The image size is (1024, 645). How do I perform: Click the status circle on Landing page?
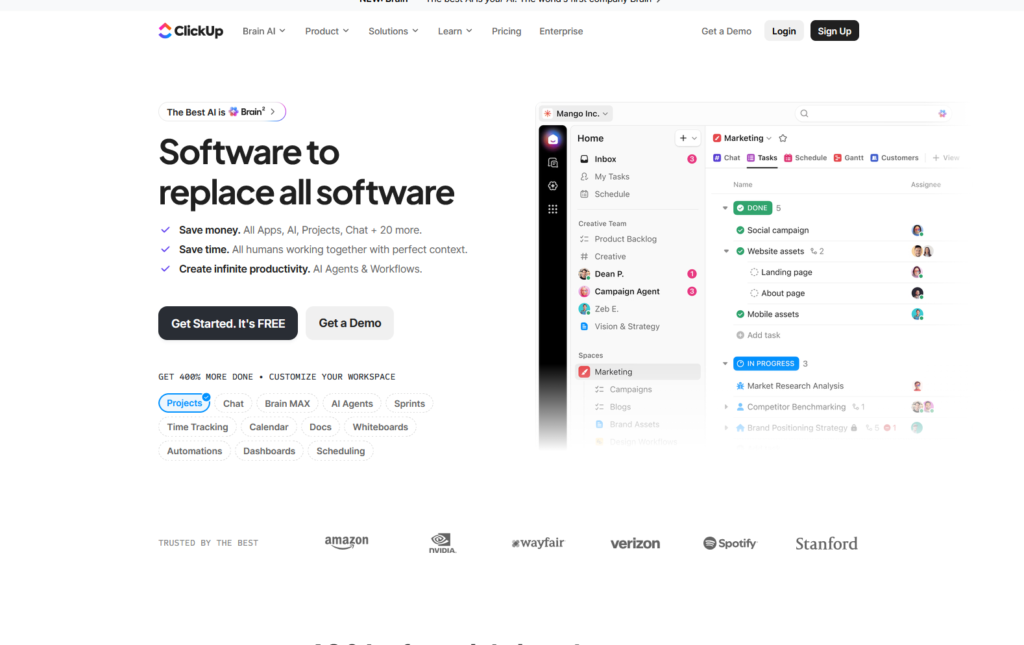tap(754, 272)
